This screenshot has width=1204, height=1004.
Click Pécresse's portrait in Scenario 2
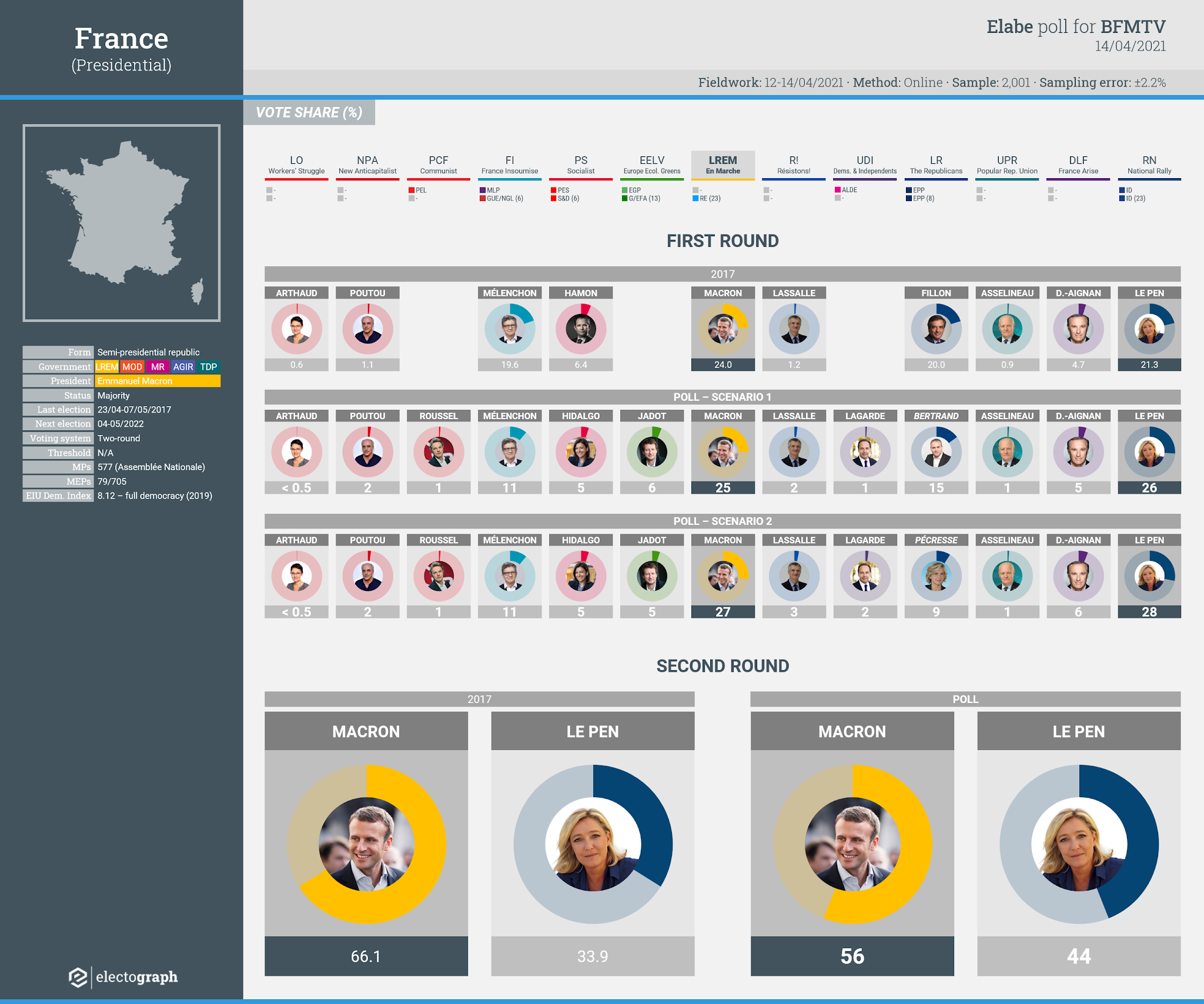(x=936, y=576)
